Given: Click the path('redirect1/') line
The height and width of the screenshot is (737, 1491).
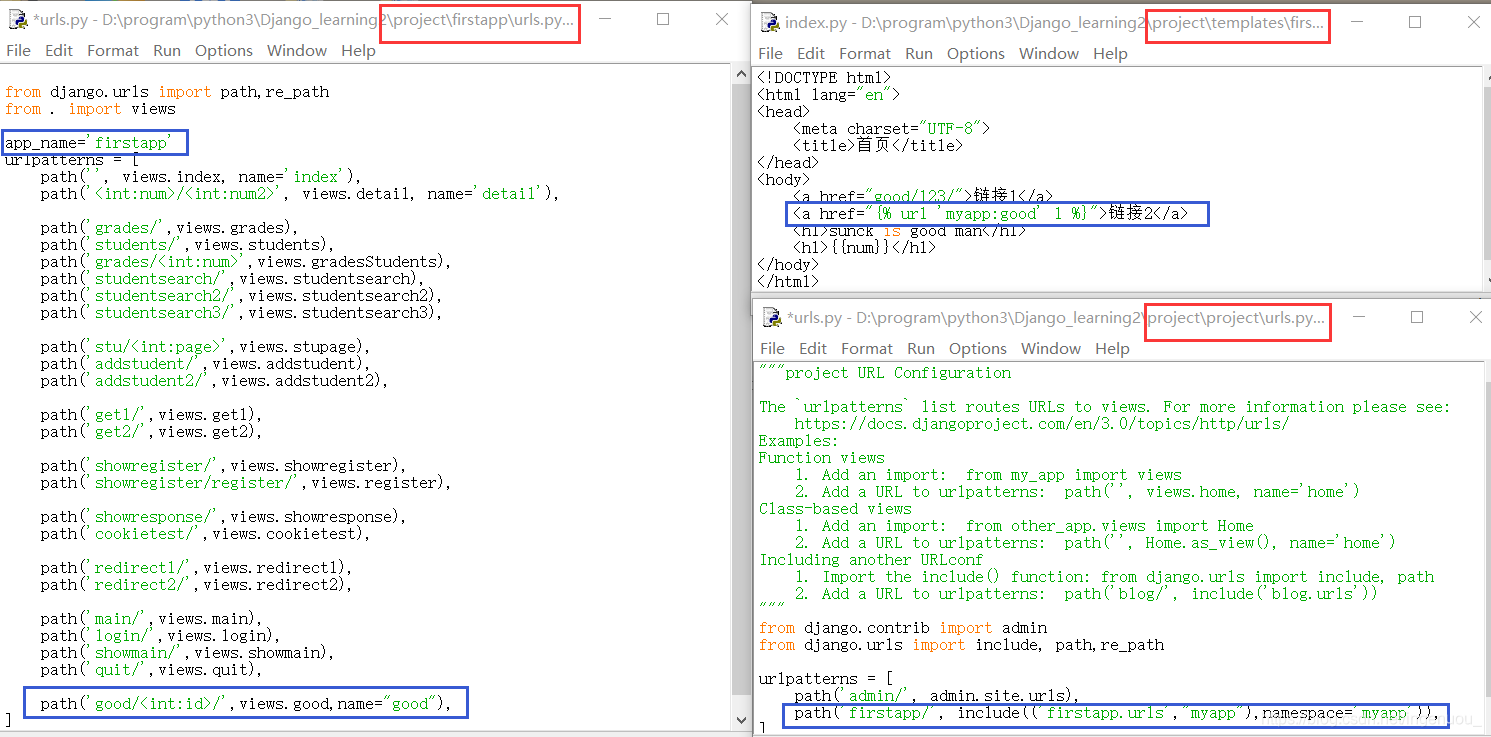Looking at the screenshot, I should pyautogui.click(x=196, y=568).
